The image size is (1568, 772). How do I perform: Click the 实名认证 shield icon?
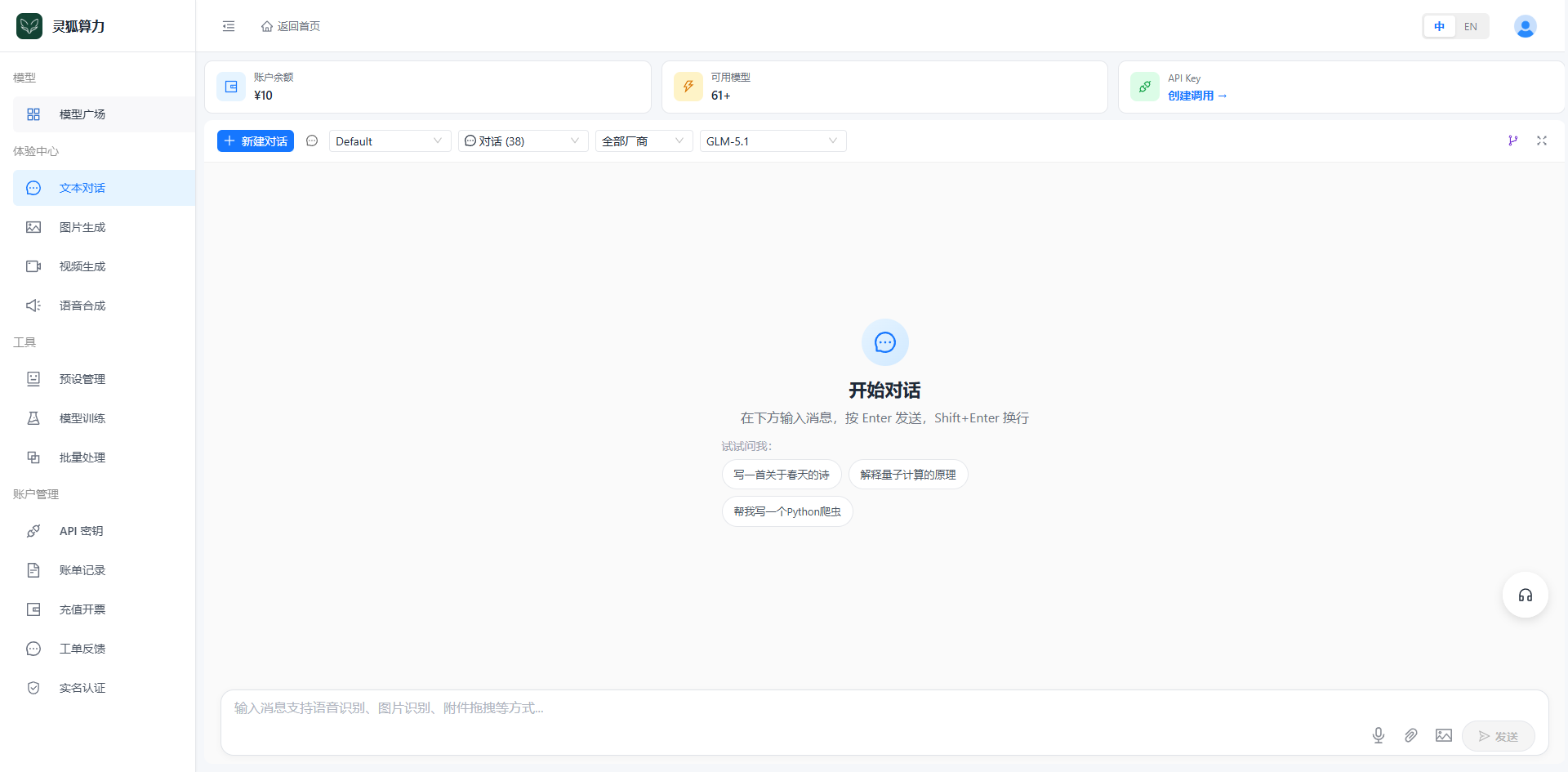tap(33, 688)
